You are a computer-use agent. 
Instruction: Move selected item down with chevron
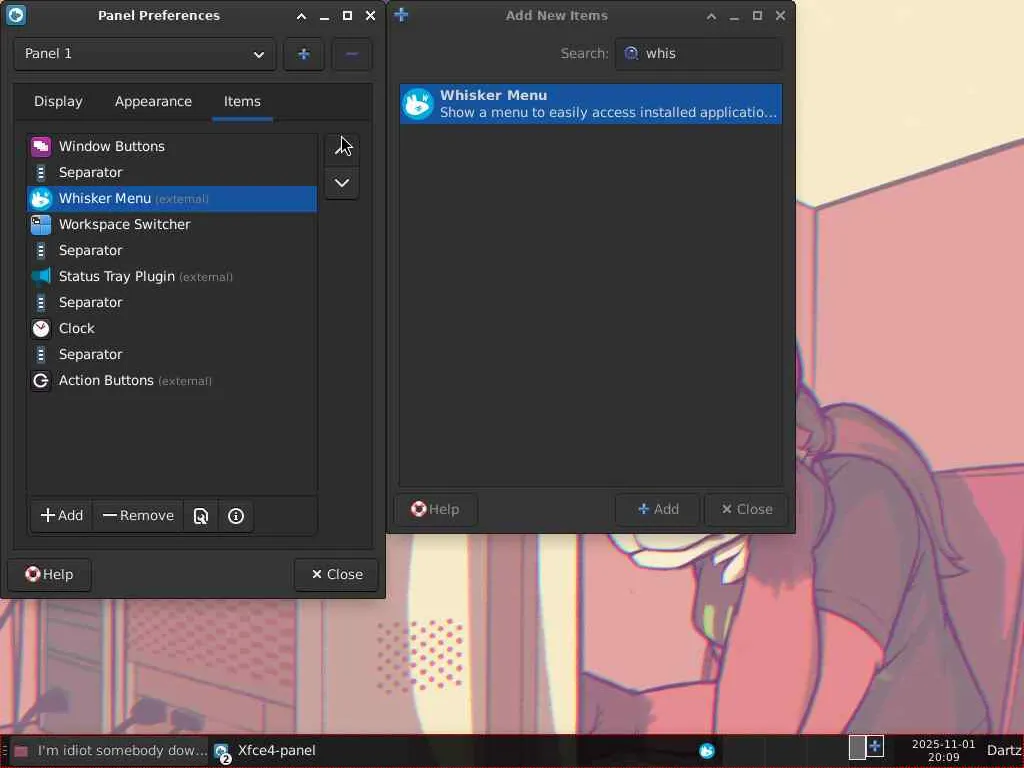pyautogui.click(x=342, y=184)
